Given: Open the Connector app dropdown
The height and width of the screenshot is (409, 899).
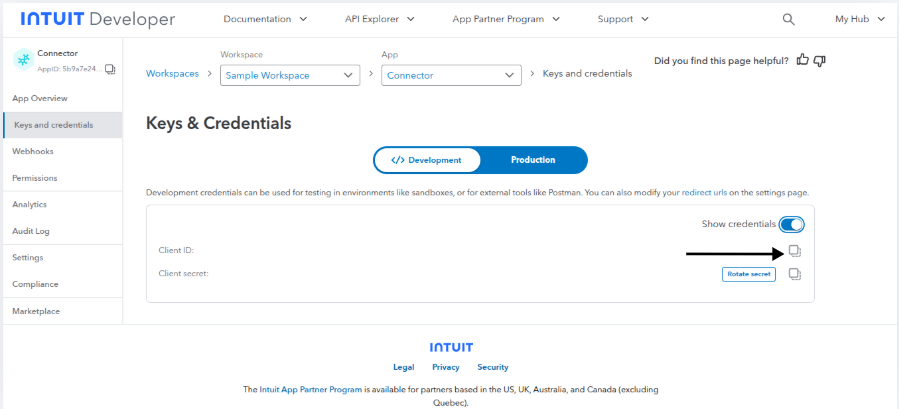Looking at the screenshot, I should point(452,75).
